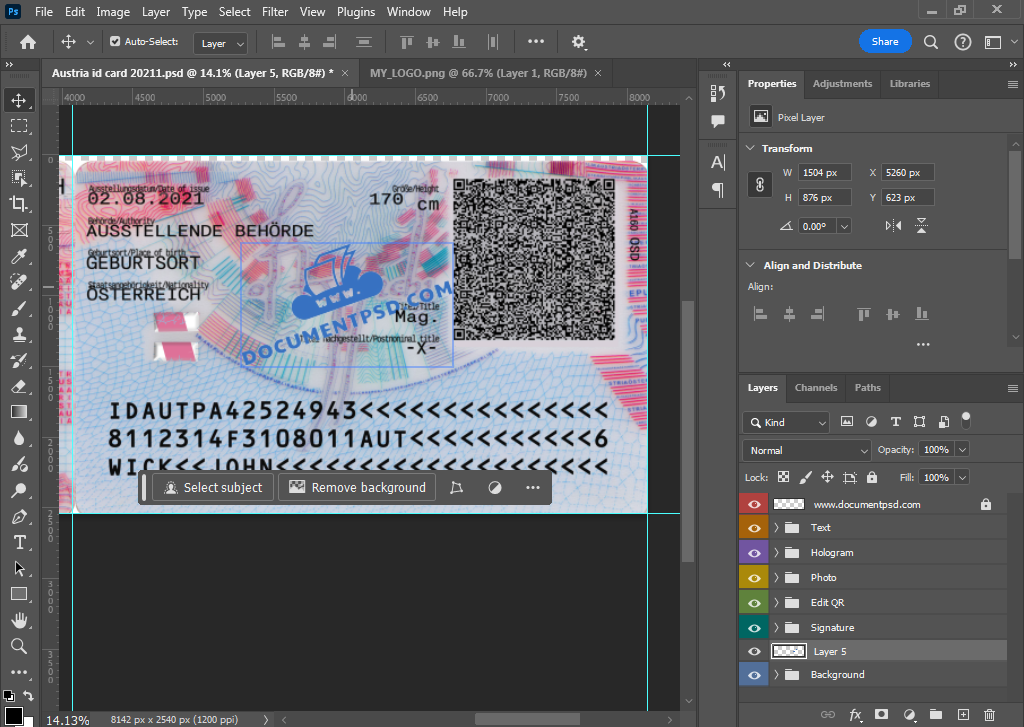This screenshot has width=1024, height=727.
Task: Toggle the link width and height button
Action: (760, 185)
